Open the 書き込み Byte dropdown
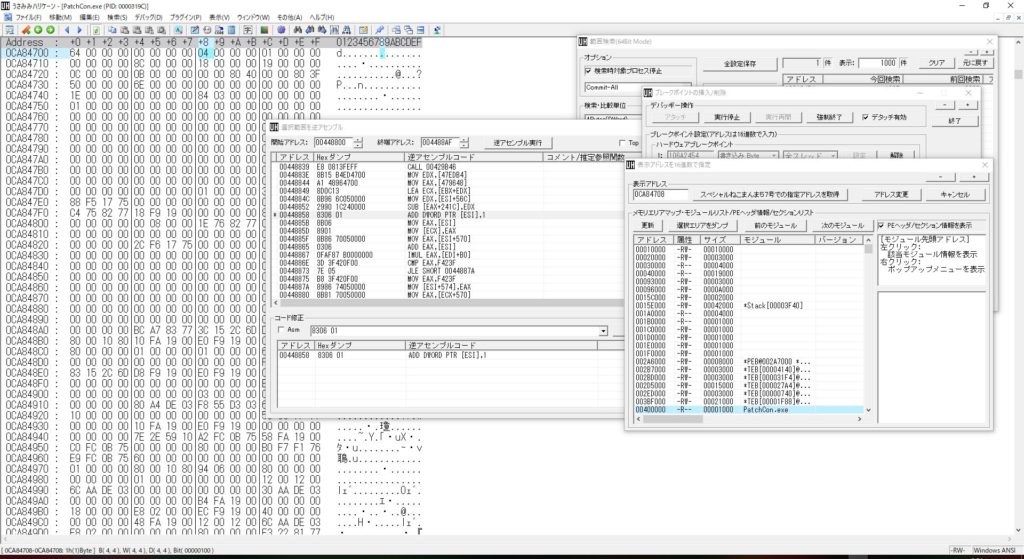Image resolution: width=1024 pixels, height=559 pixels. 747,155
